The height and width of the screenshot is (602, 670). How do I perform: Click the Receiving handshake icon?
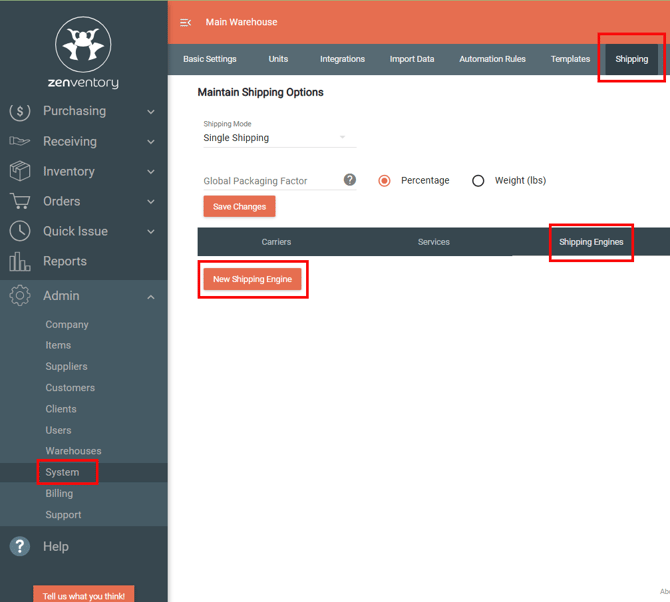click(19, 142)
